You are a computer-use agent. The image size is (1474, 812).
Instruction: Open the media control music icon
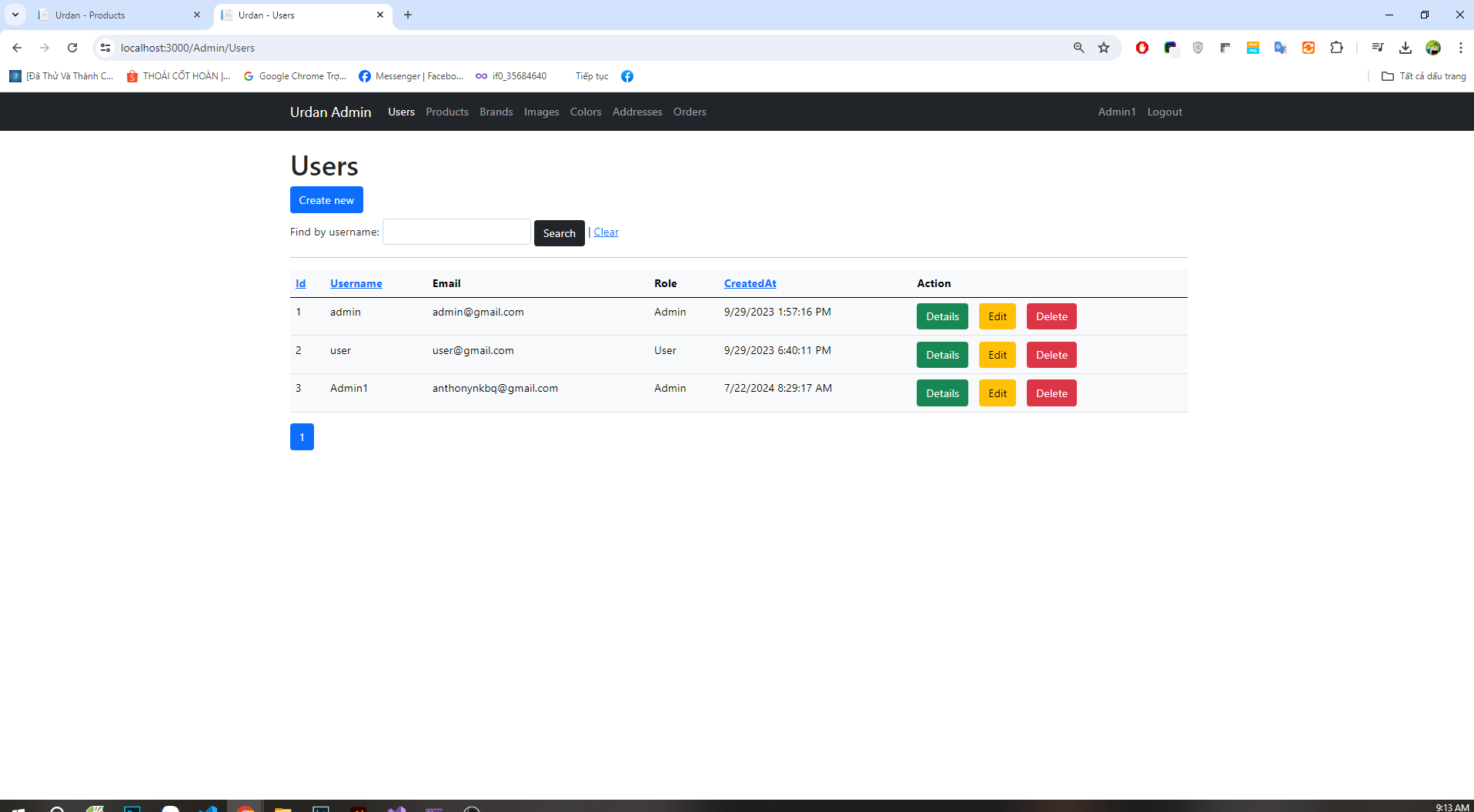coord(1378,48)
